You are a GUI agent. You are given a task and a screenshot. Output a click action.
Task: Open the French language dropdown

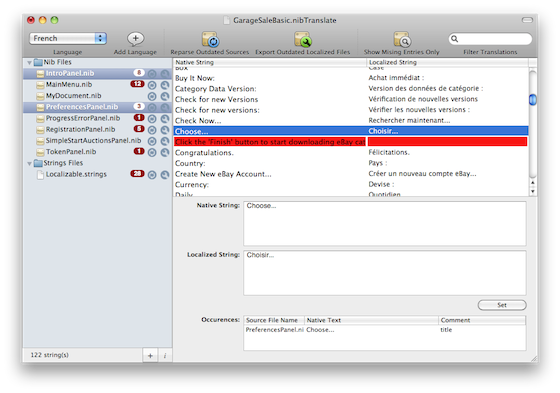[68, 38]
